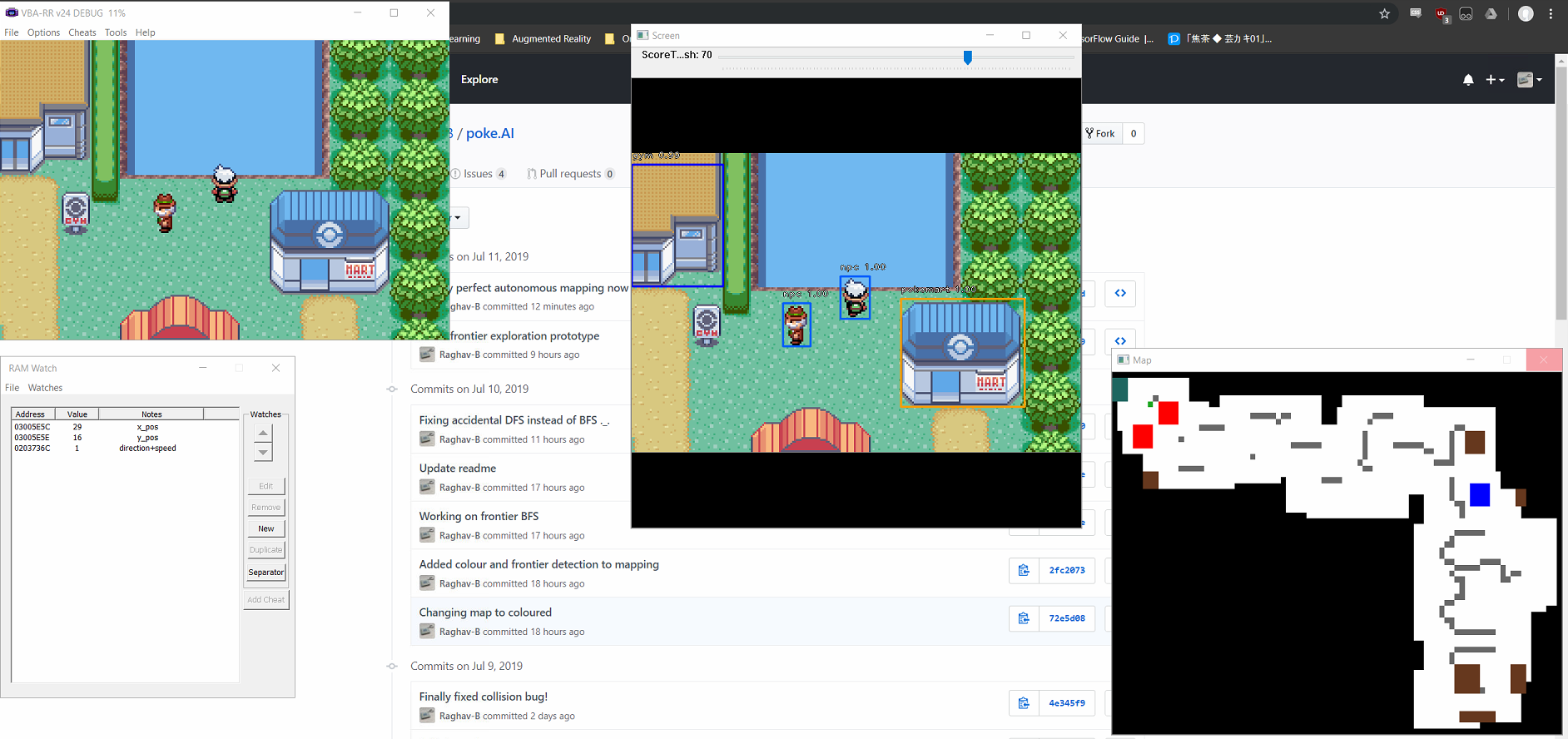1568x739 pixels.
Task: Open Options menu in VBA-RR window
Action: coord(43,32)
